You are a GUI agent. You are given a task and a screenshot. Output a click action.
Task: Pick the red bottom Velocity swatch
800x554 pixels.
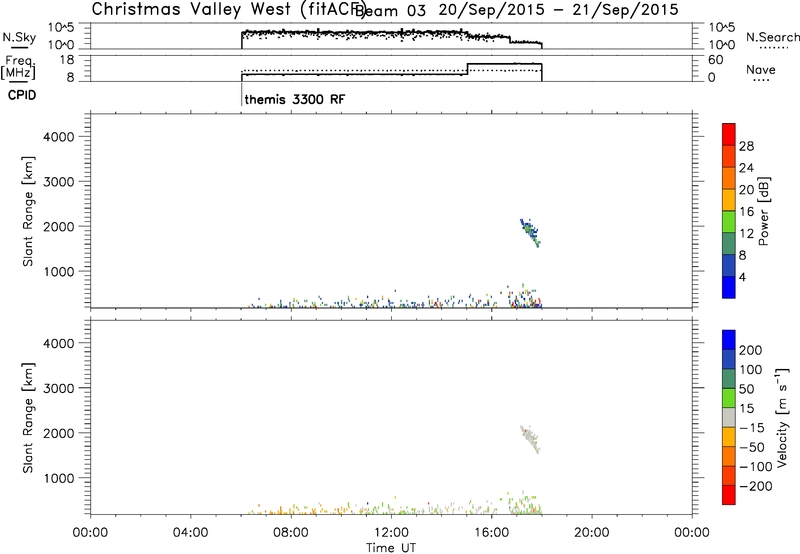pyautogui.click(x=729, y=495)
